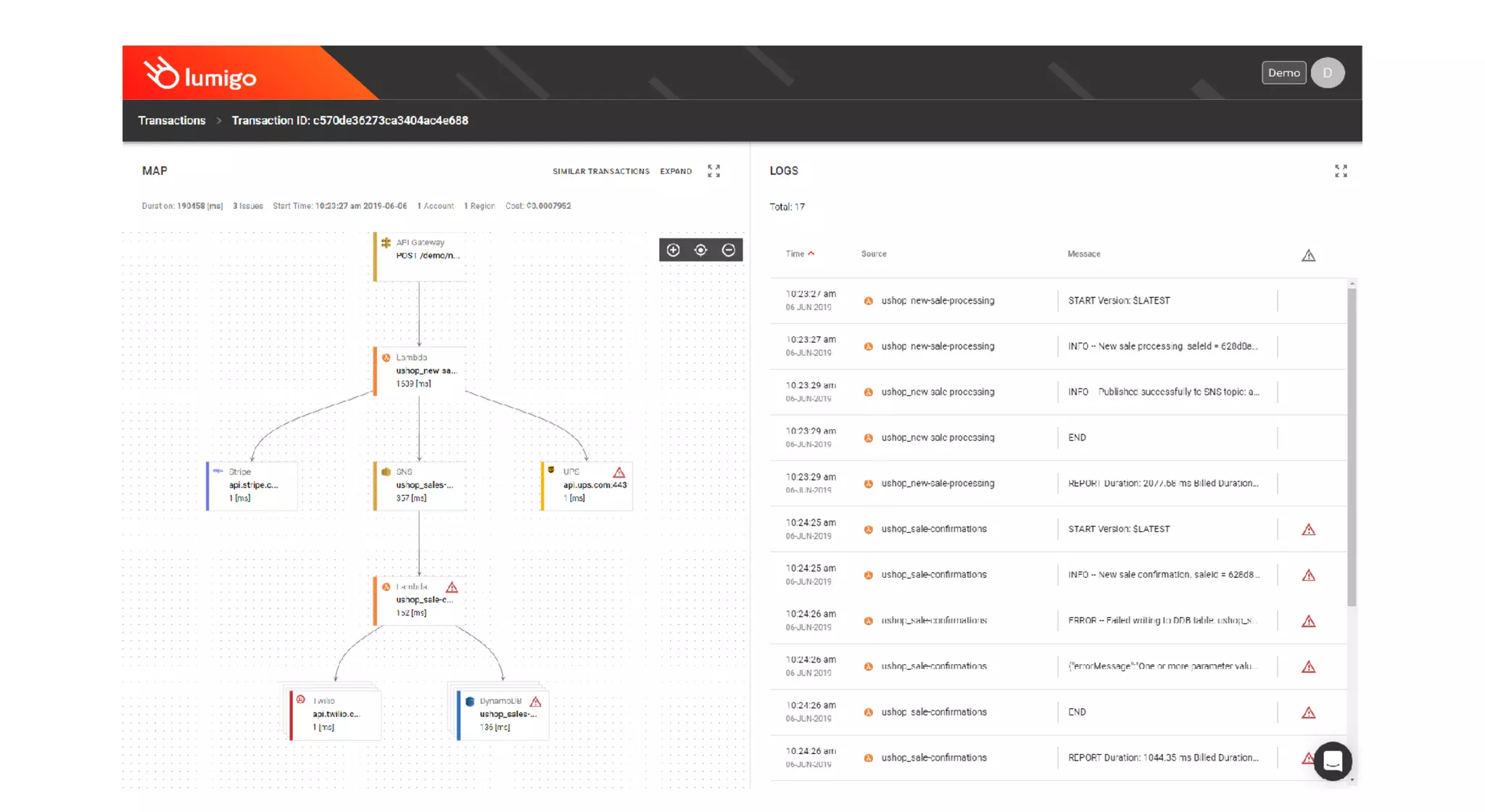This screenshot has width=1485, height=812.
Task: Click the logs panel scrollbar
Action: click(x=1352, y=446)
